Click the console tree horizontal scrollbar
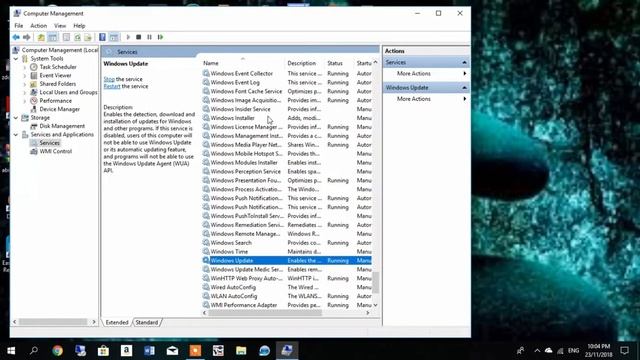640x360 pixels. pos(53,322)
